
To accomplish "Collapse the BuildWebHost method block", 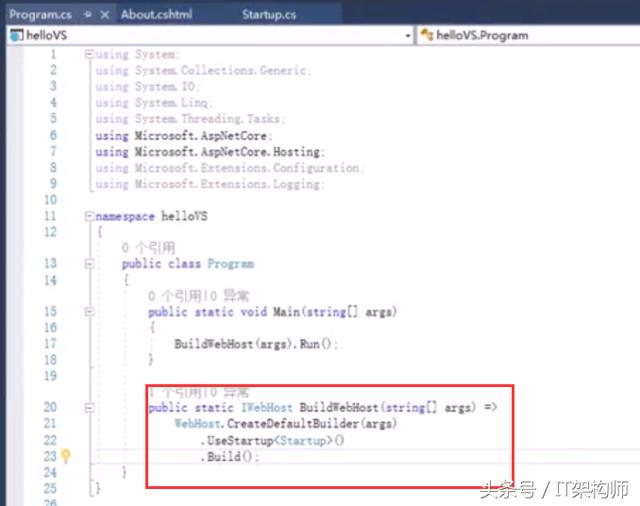I will (89, 408).
